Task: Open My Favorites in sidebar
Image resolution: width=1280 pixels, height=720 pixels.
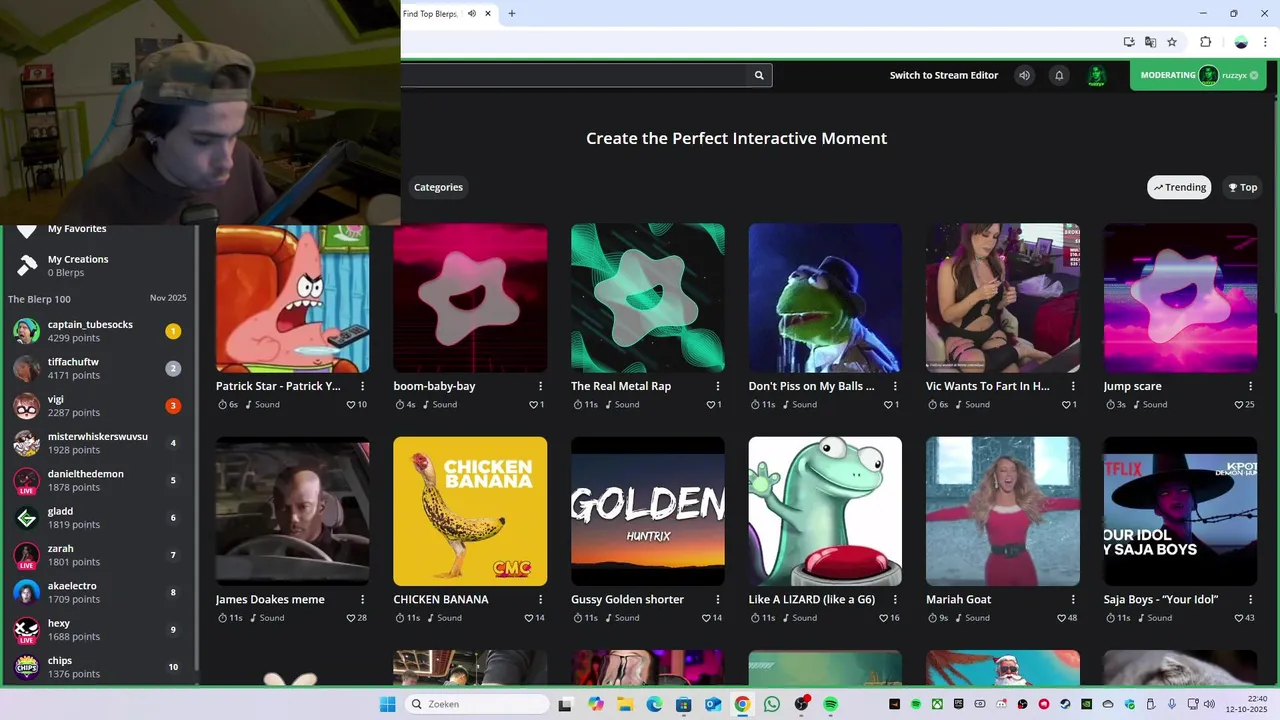Action: click(77, 229)
